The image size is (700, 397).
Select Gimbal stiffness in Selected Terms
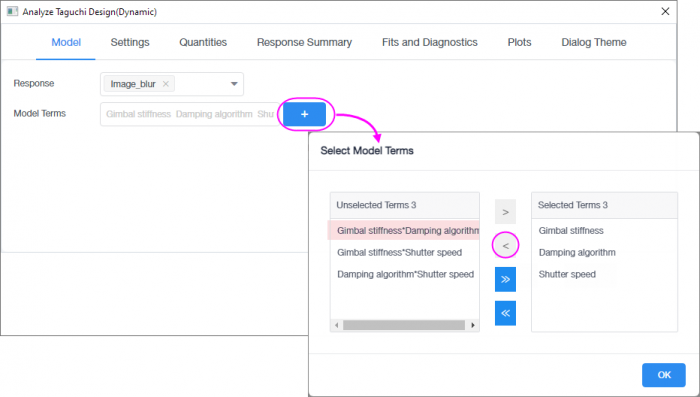tap(571, 230)
